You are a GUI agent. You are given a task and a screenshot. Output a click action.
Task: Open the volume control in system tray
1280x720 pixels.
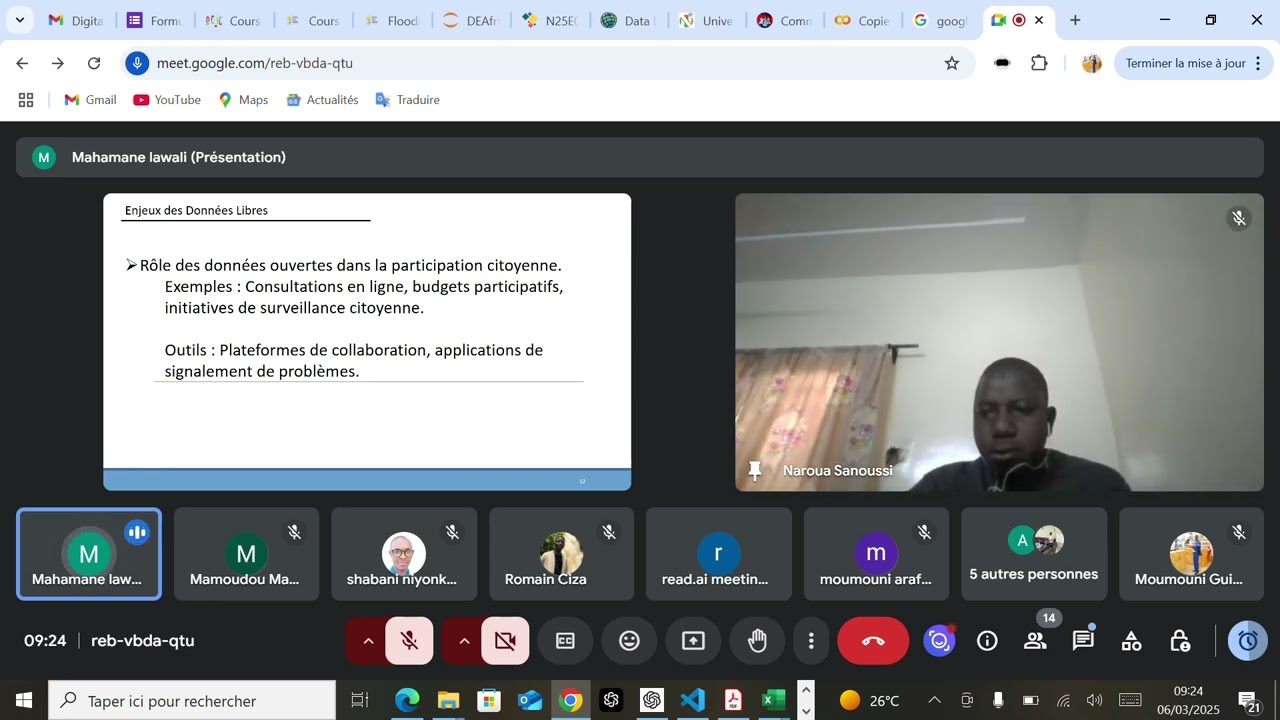pyautogui.click(x=1094, y=700)
